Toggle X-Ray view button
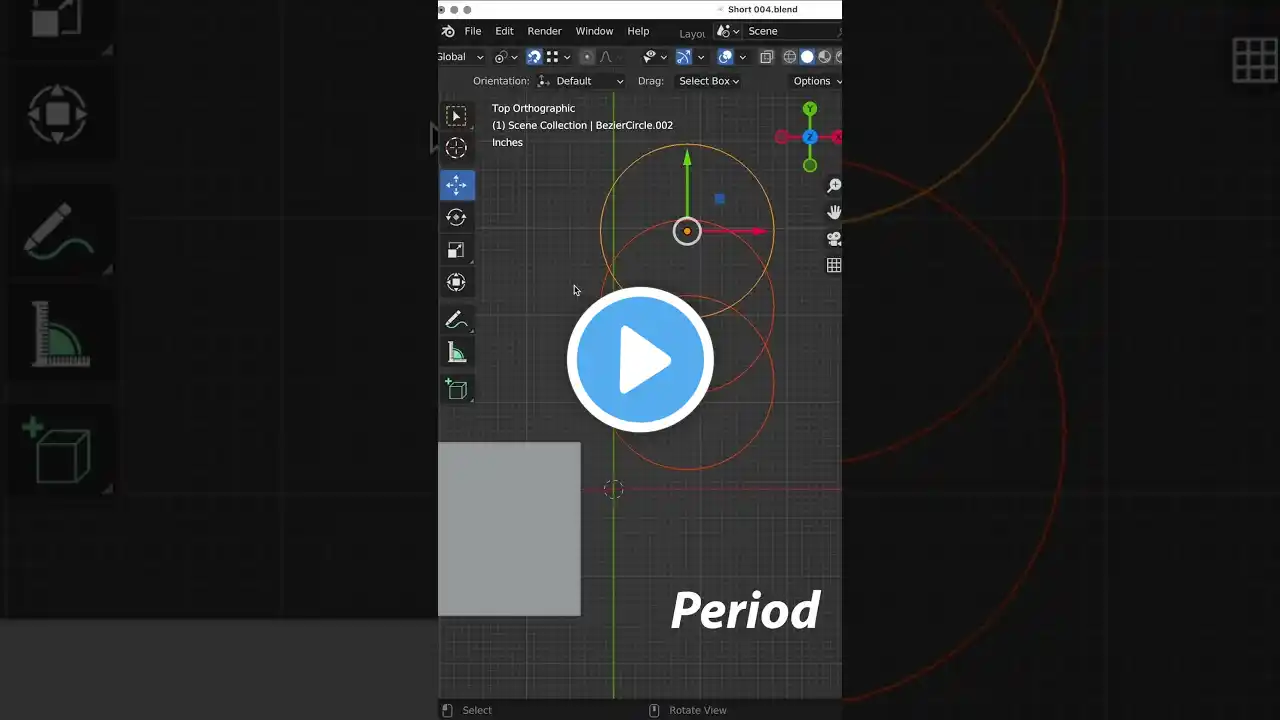The width and height of the screenshot is (1280, 720). point(767,57)
